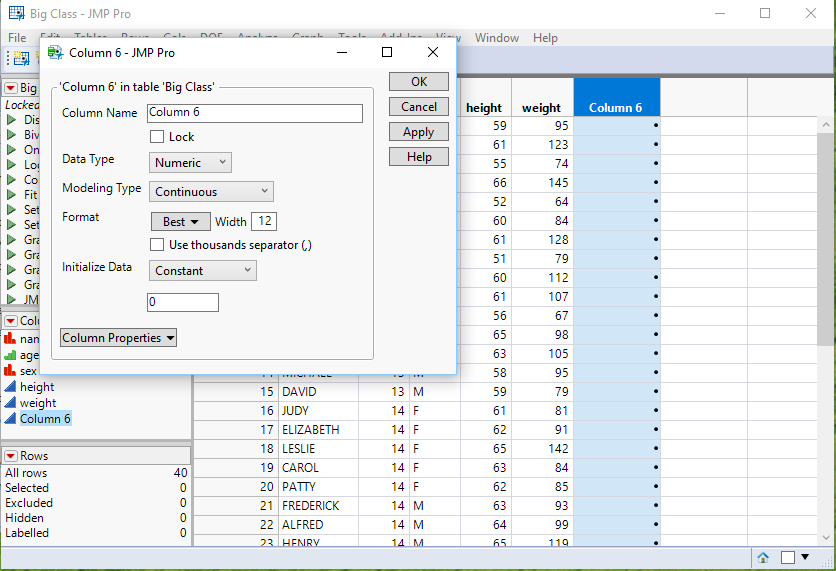Click 'Selected' in the Rows panel

coord(27,488)
